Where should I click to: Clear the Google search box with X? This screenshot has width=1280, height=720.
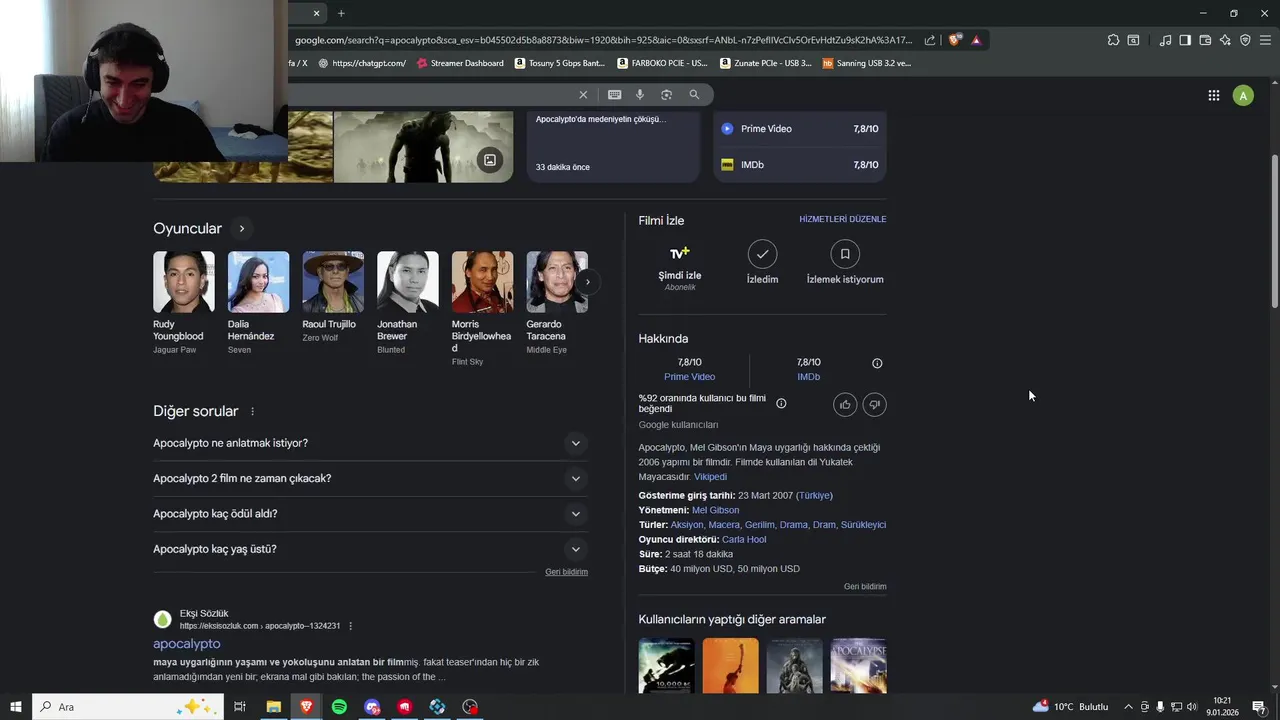click(583, 95)
